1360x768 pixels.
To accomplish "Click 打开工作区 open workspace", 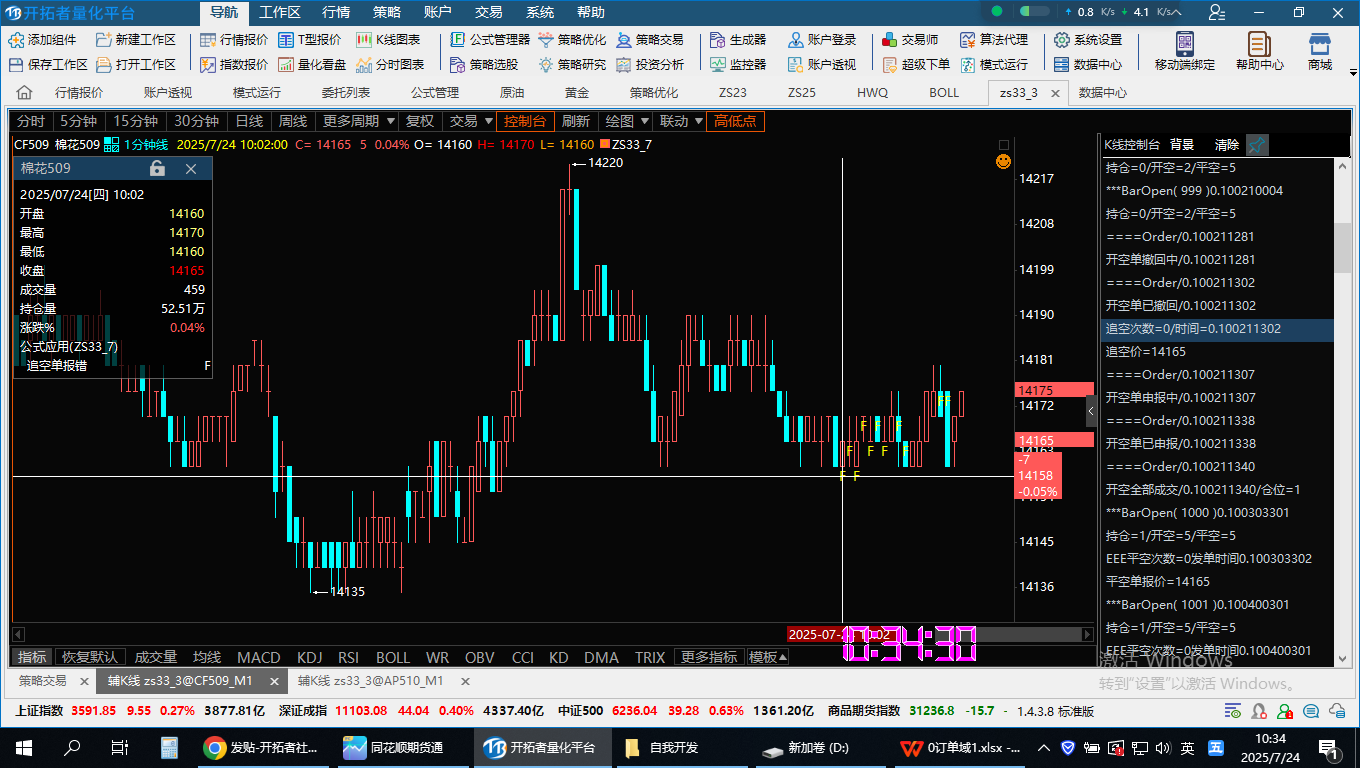I will coord(135,64).
